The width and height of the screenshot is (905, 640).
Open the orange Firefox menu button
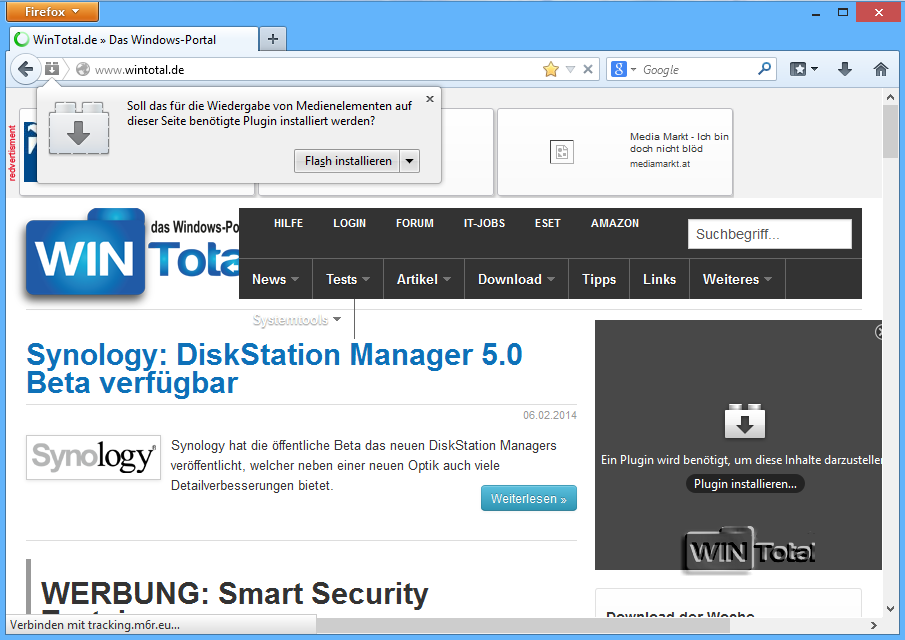tap(52, 11)
